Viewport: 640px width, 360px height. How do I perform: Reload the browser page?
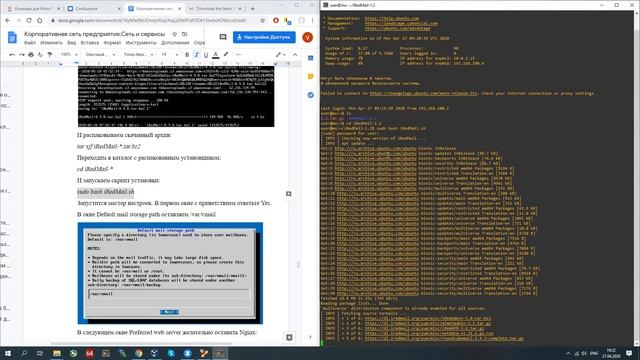tap(29, 20)
